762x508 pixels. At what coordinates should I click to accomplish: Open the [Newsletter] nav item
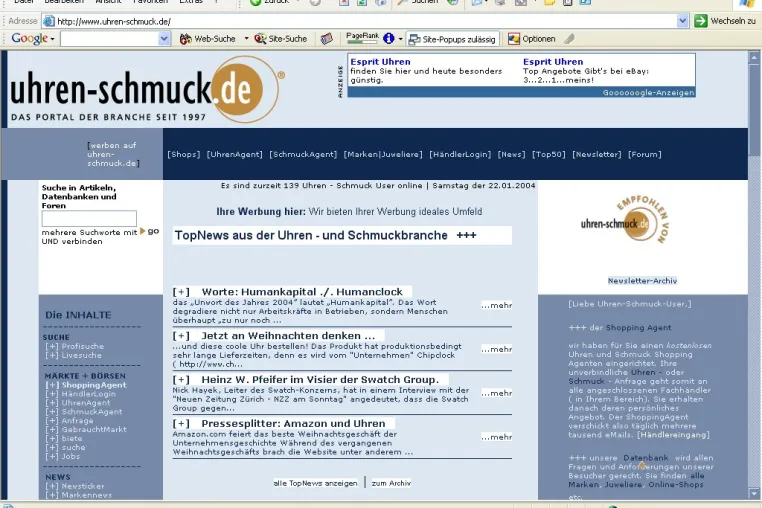(x=597, y=155)
